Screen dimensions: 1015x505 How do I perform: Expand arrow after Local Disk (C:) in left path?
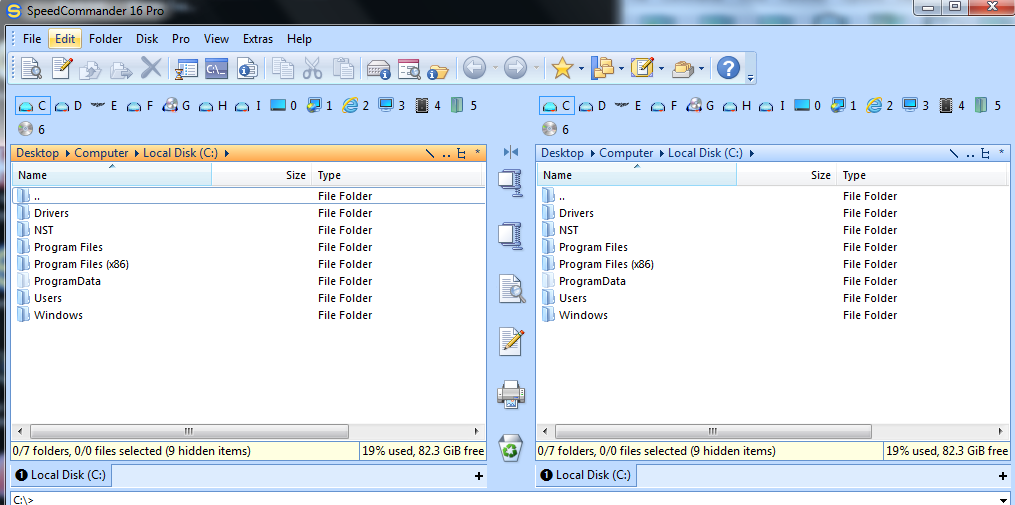pyautogui.click(x=227, y=154)
